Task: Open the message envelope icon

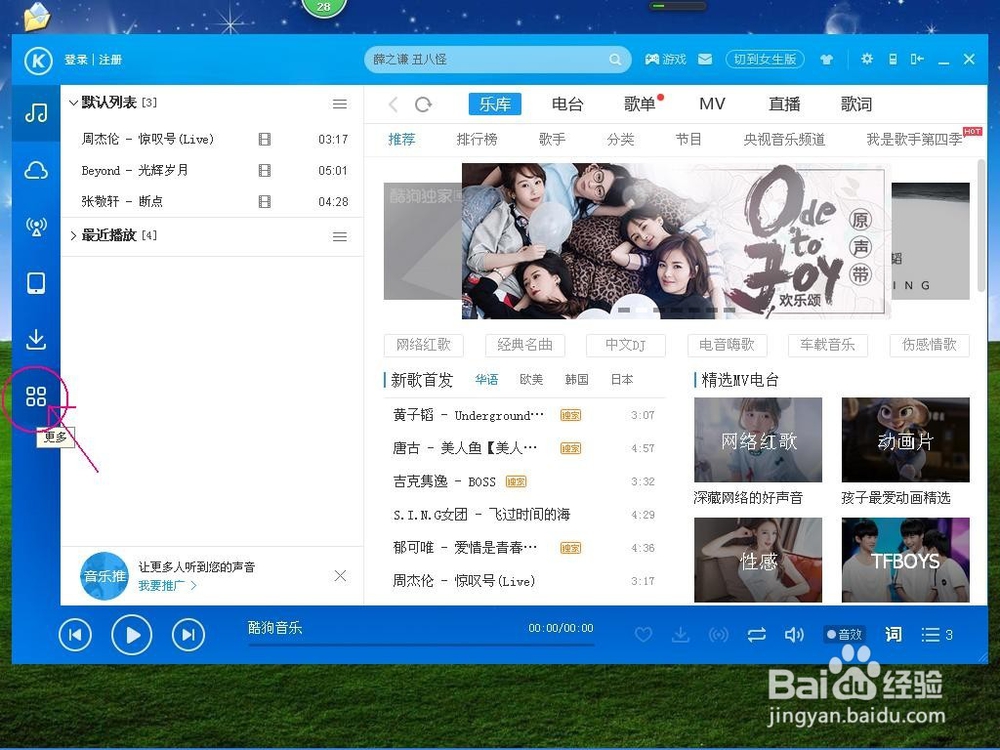Action: point(705,59)
